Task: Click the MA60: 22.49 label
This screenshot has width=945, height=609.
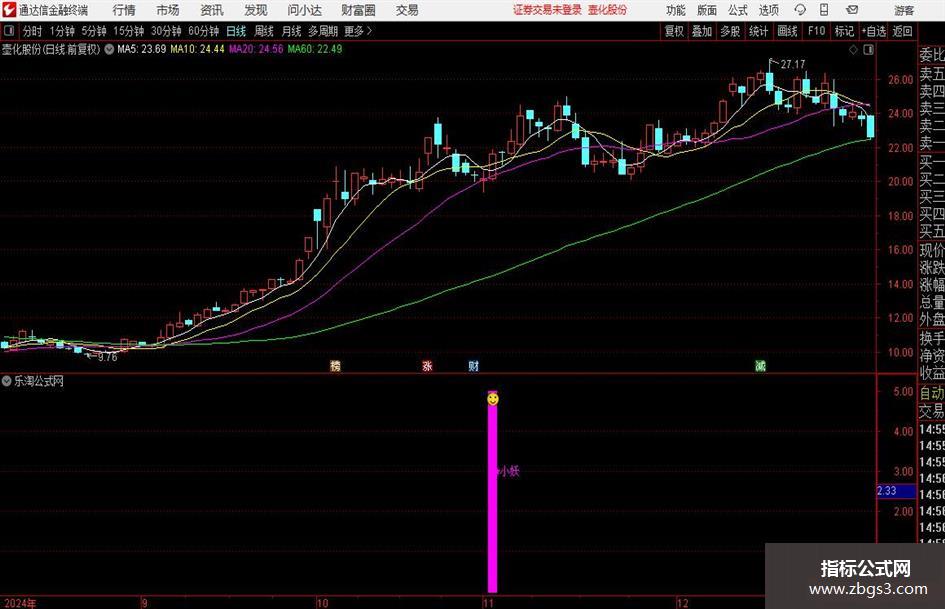Action: 315,49
